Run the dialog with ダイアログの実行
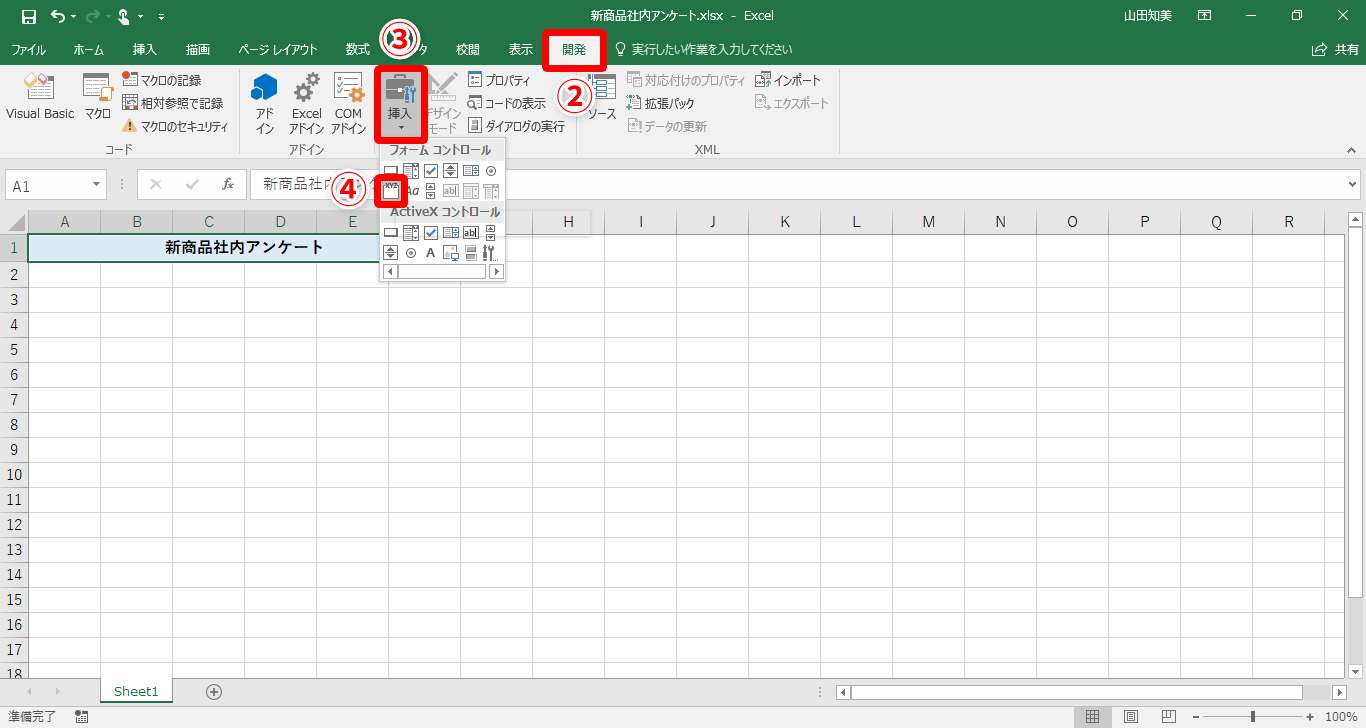Image resolution: width=1366 pixels, height=728 pixels. [x=516, y=126]
